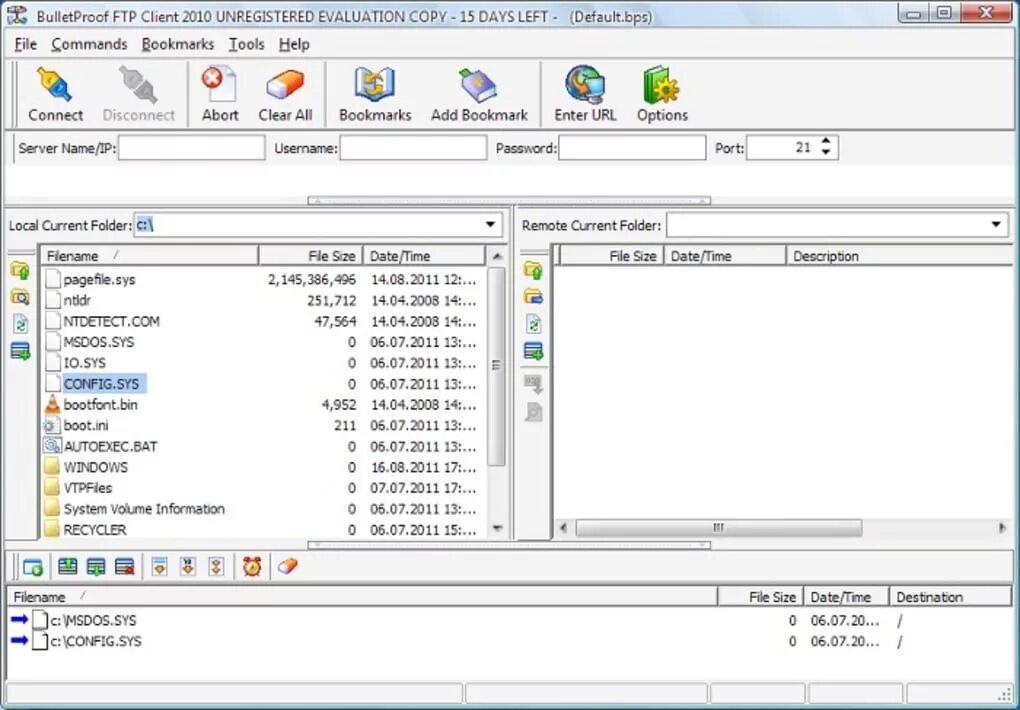
Task: Click the remote pane refresh icon
Action: point(533,324)
